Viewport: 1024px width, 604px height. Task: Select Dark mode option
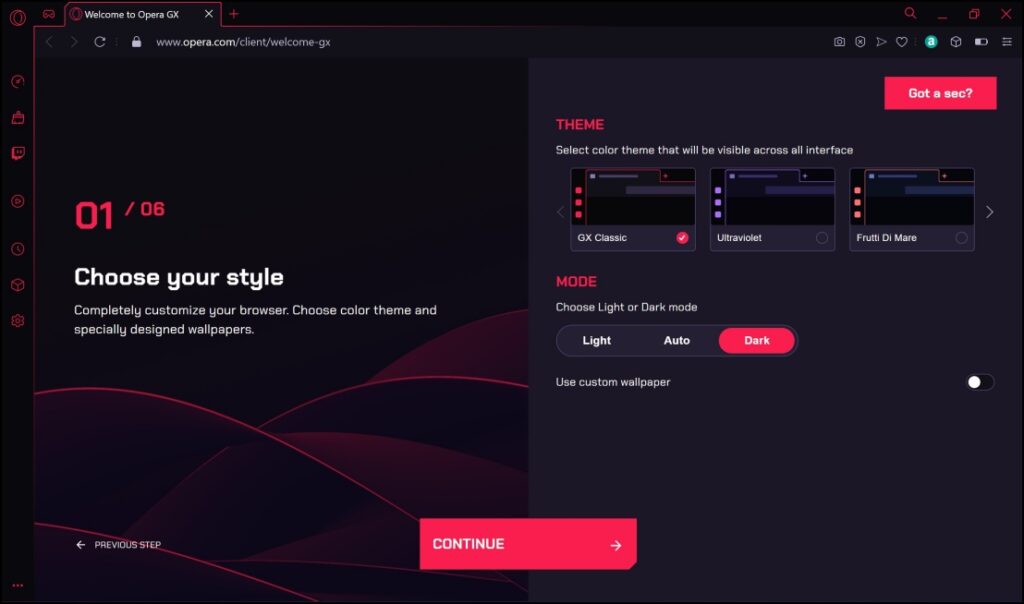(x=756, y=340)
